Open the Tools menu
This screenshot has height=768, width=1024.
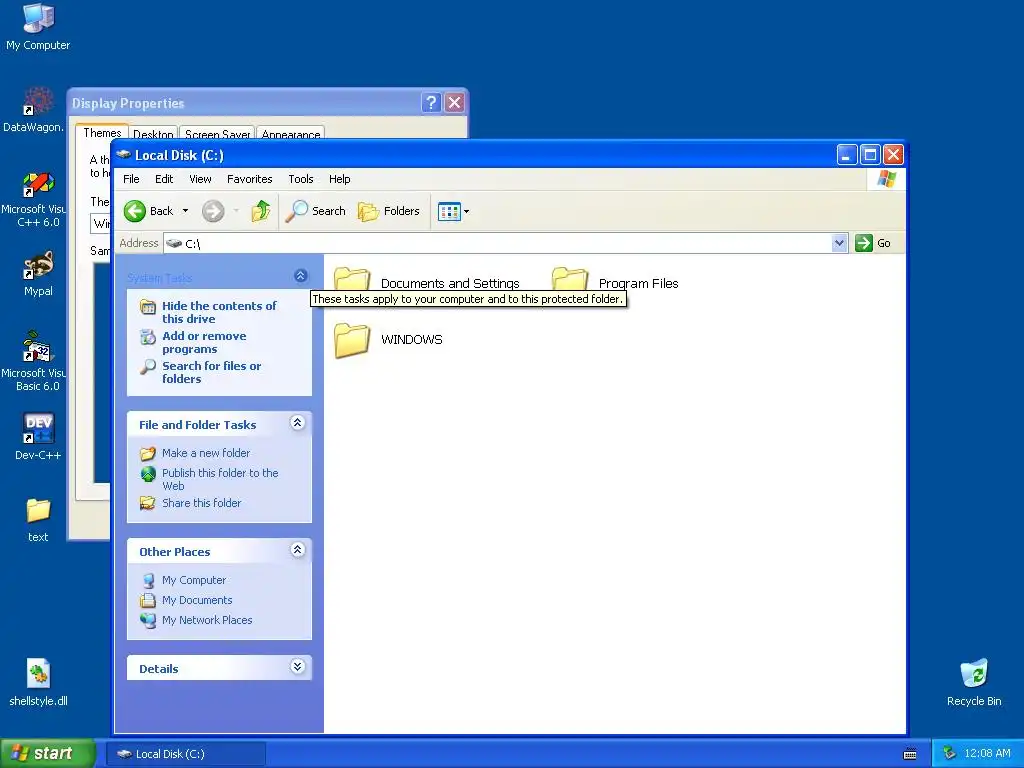point(300,179)
